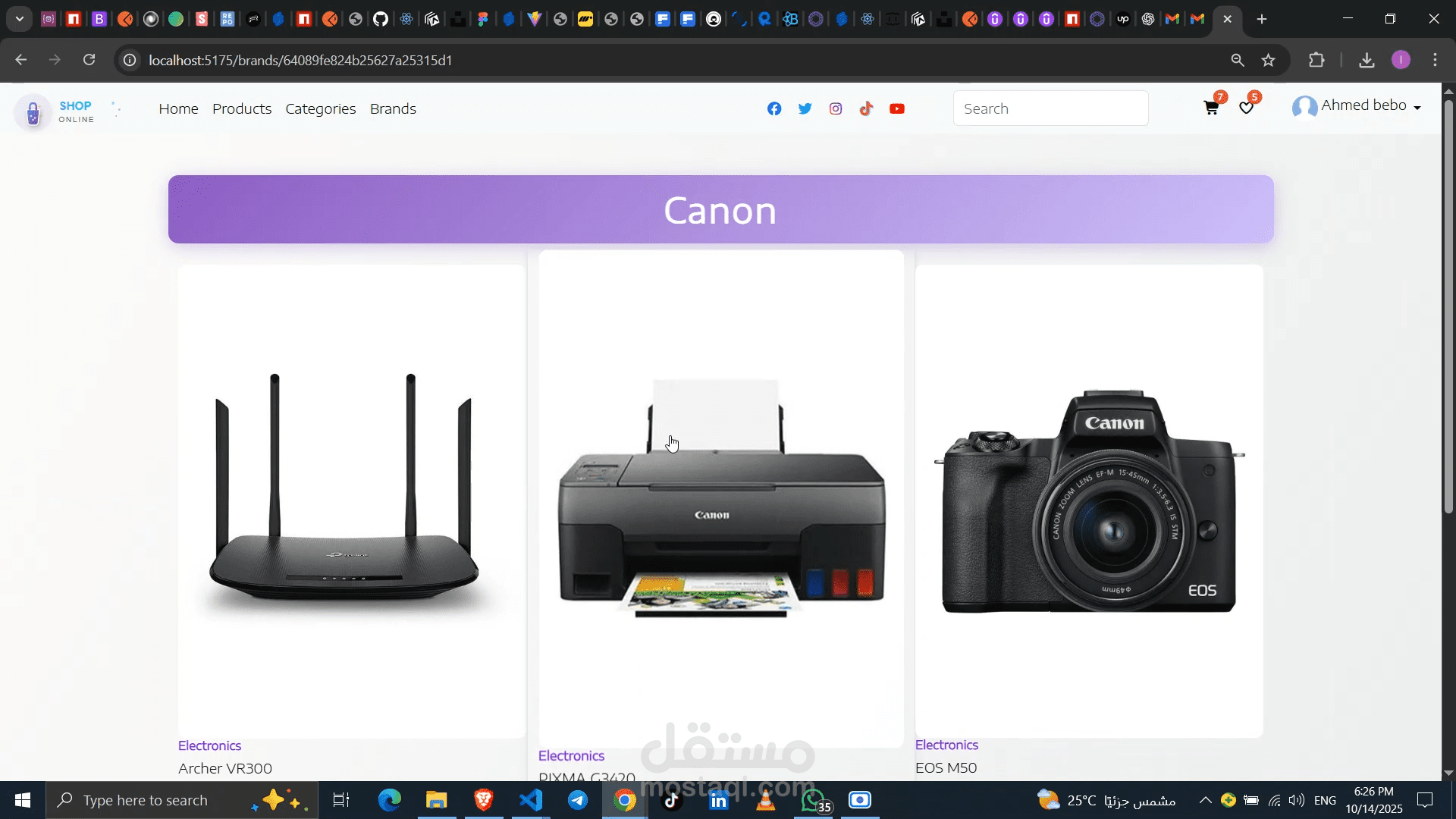Open the Facebook social icon
The height and width of the screenshot is (819, 1456).
coord(773,108)
